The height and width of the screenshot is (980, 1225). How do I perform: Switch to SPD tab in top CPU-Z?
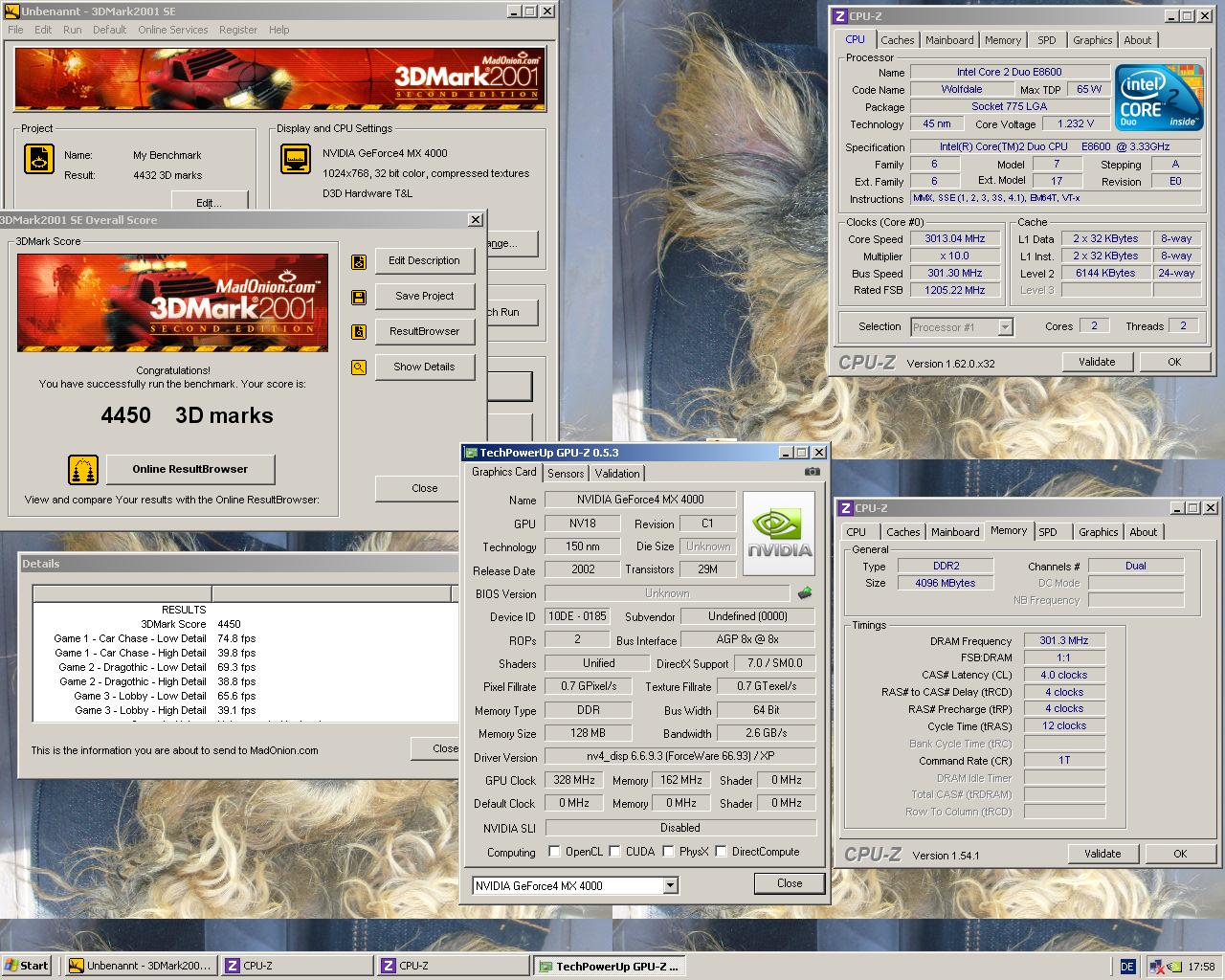pos(1047,40)
